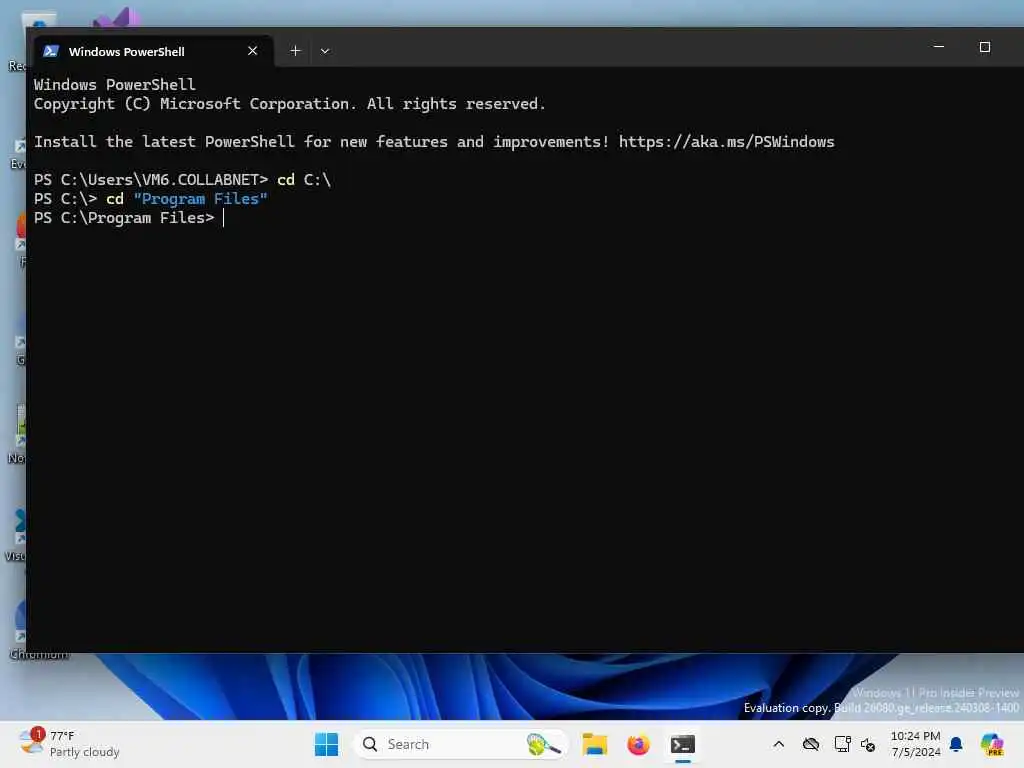Open network status tray icon
The width and height of the screenshot is (1024, 768).
842,744
